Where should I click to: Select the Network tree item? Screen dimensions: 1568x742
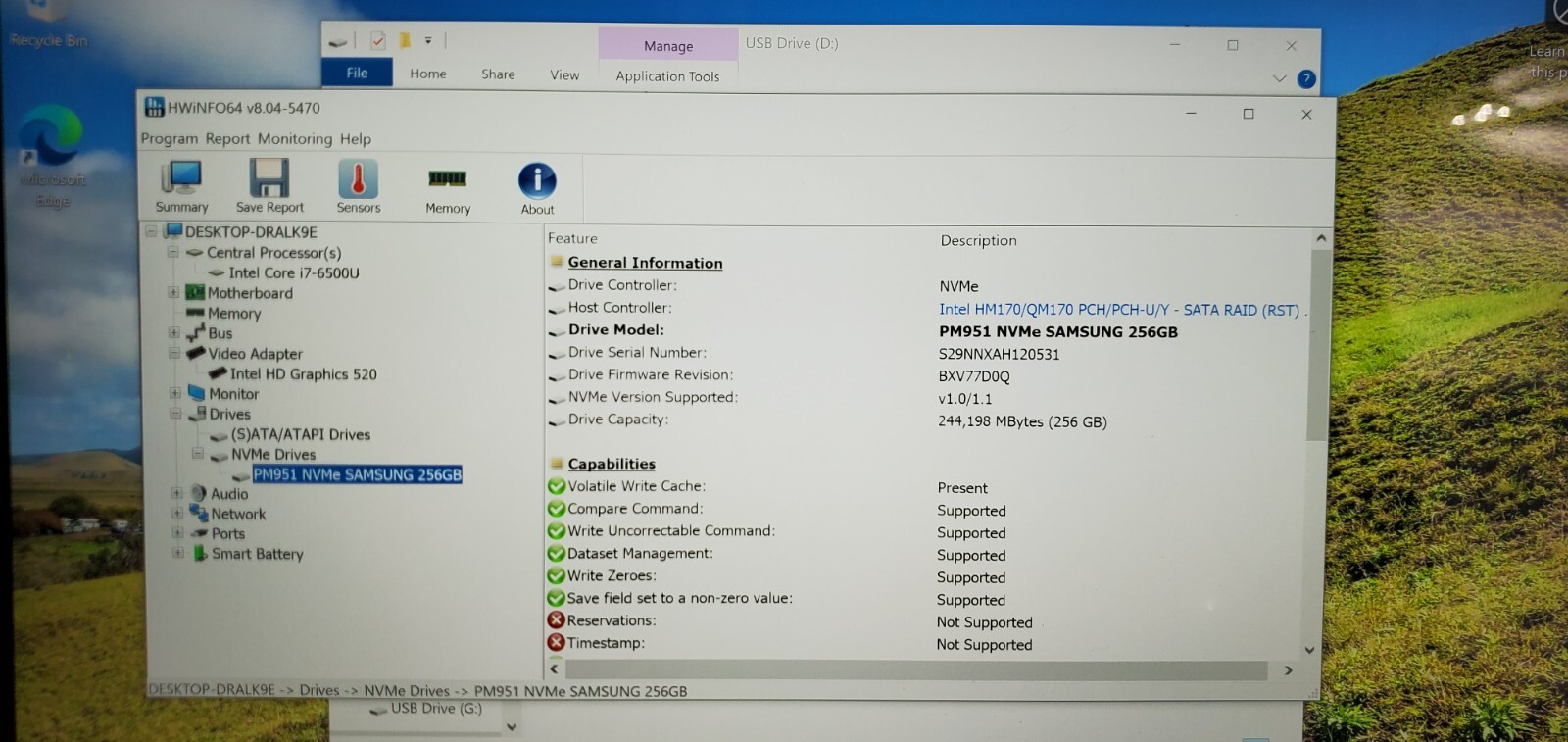238,514
